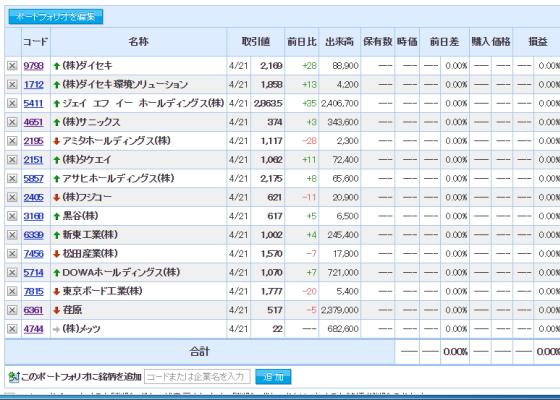The width and height of the screenshot is (560, 400).
Task: Click the up arrow beside DOWAホールディングス(株)
Action: [56, 273]
